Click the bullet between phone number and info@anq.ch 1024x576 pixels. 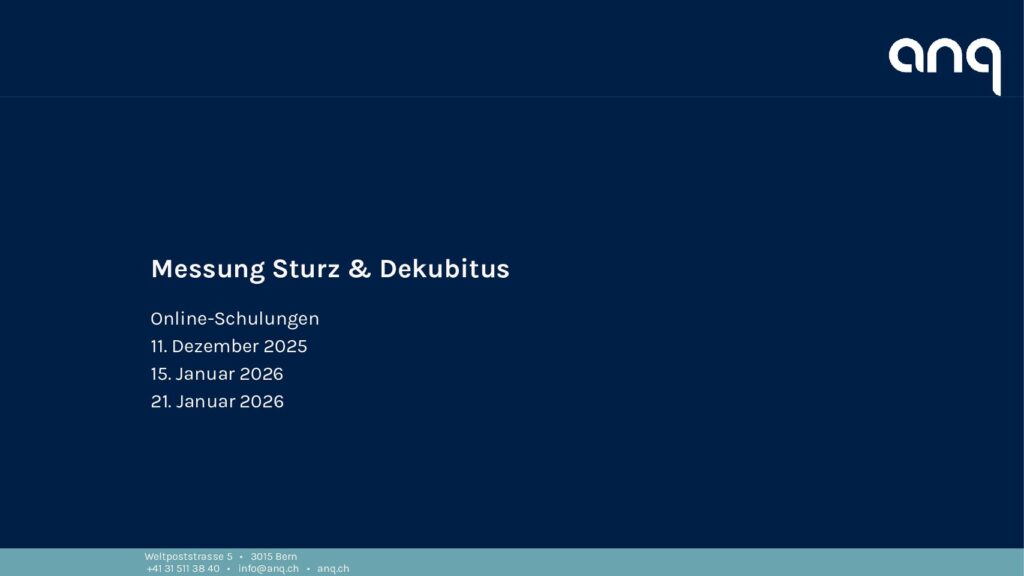[x=229, y=569]
